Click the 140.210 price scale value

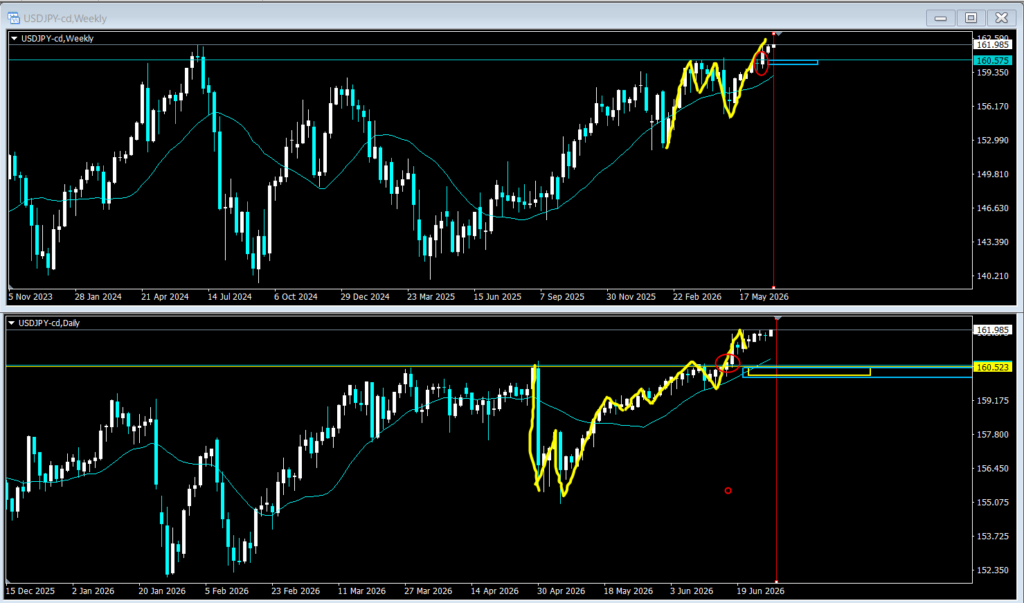992,276
